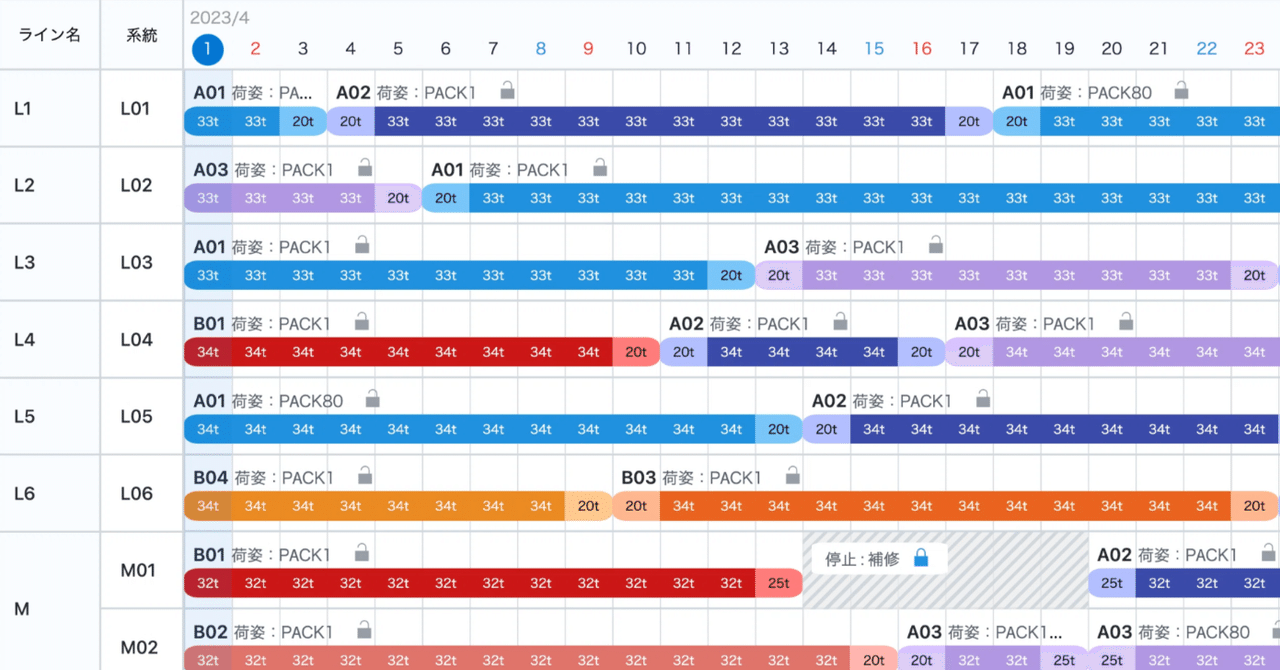Toggle lock for B01 PACK1 in M01
Viewport: 1280px width, 670px height.
tap(362, 553)
